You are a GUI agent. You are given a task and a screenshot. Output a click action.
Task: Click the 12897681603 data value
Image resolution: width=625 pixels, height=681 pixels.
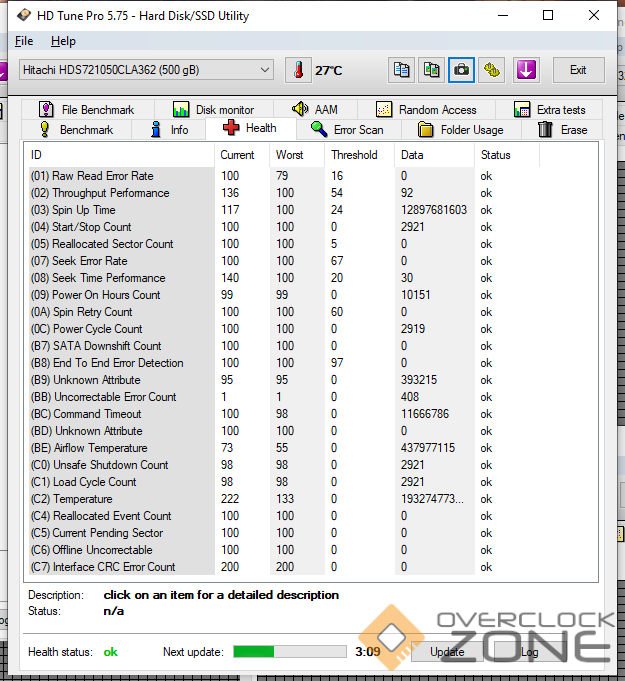pos(433,210)
